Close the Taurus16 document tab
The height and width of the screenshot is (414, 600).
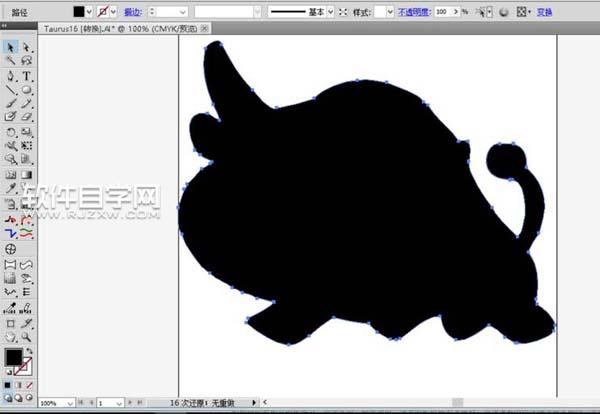[205, 29]
